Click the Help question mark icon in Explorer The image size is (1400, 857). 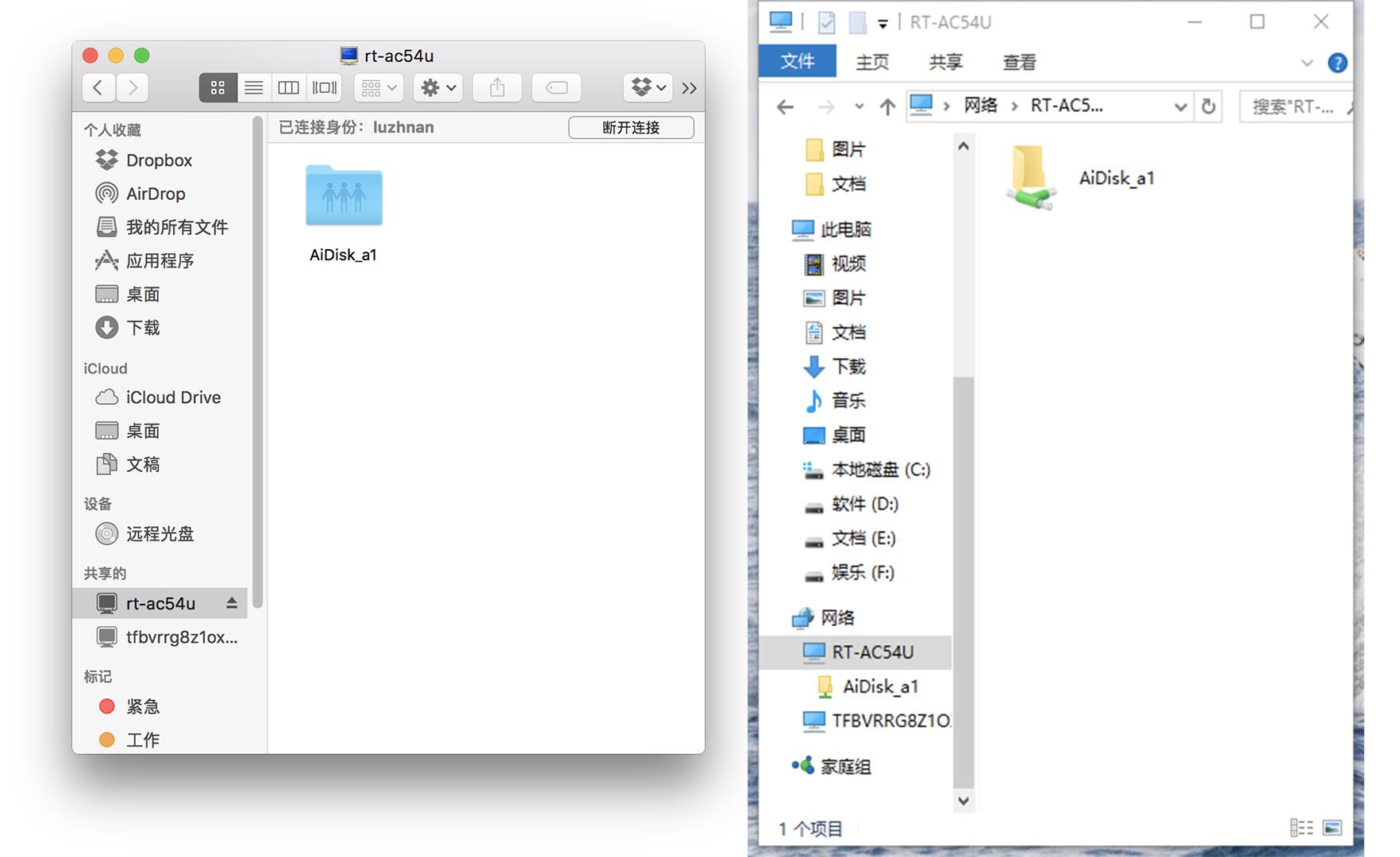1337,63
